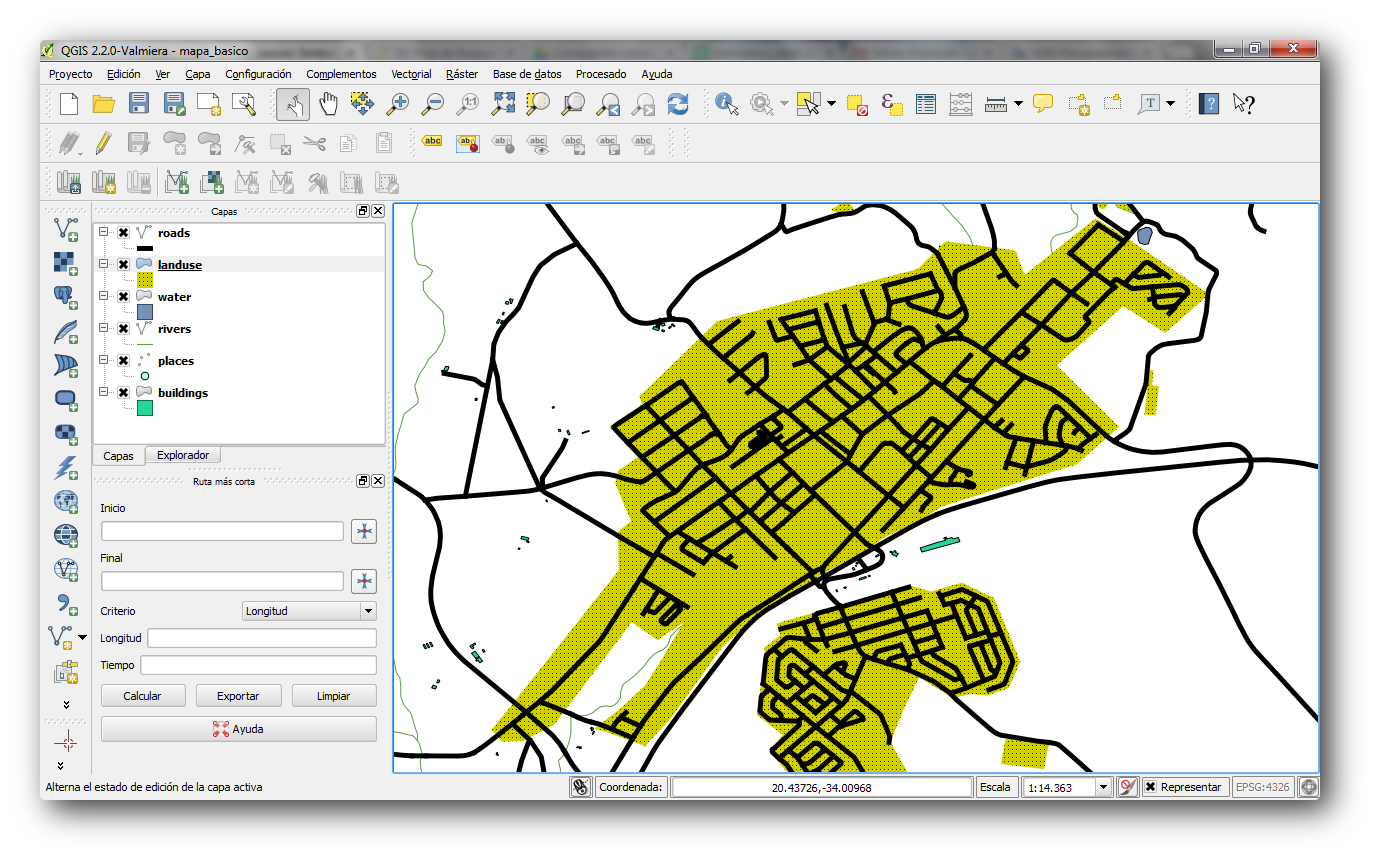1380x860 pixels.
Task: Click the Limpiar button
Action: click(333, 696)
